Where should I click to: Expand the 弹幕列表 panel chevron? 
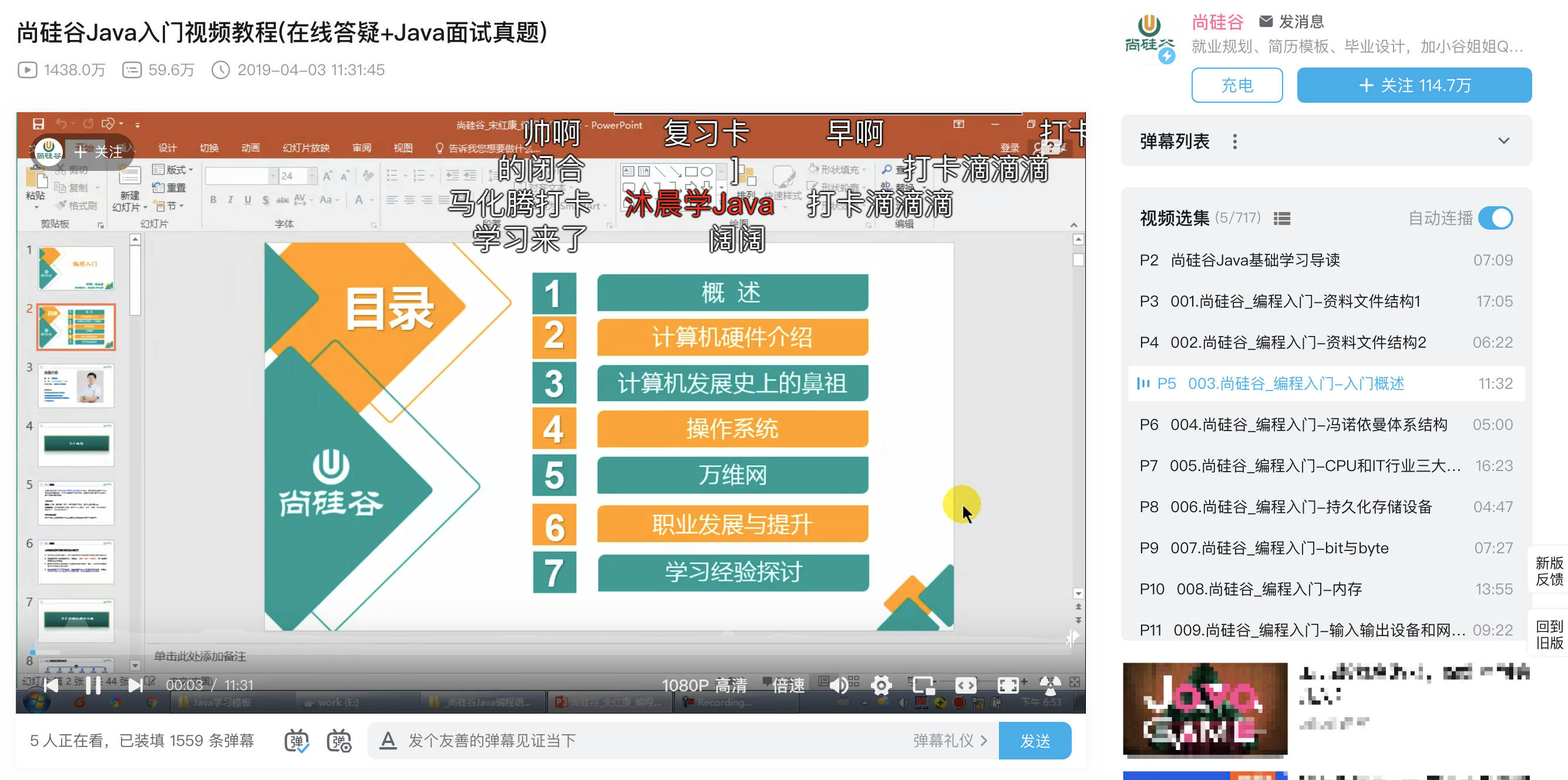point(1503,142)
